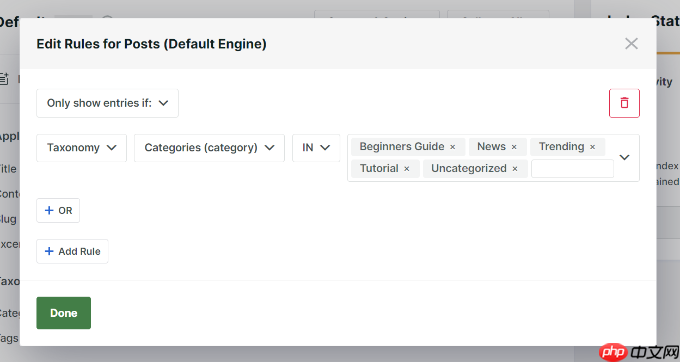Open the 'Only show entries if:' dropdown

(x=108, y=103)
